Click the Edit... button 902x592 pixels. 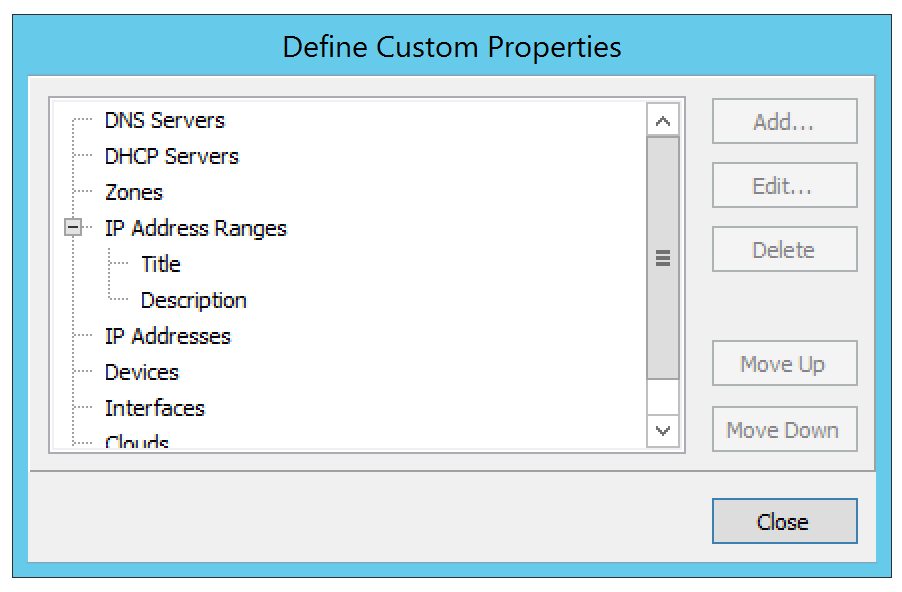(784, 186)
